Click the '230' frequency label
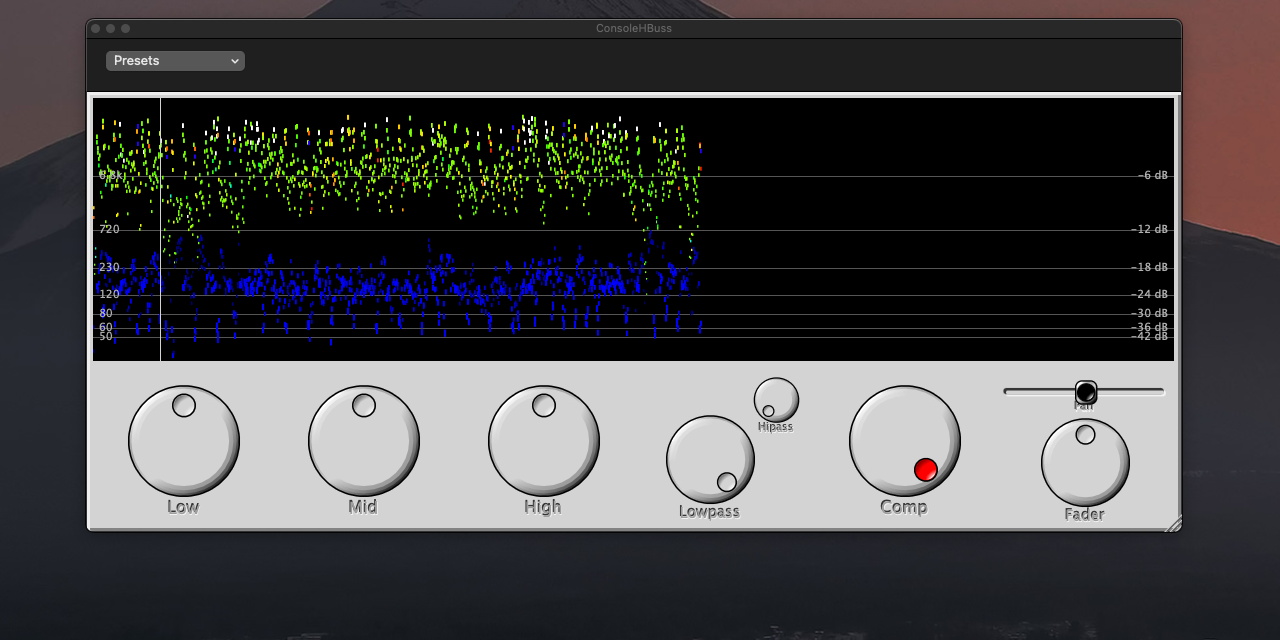1280x640 pixels. point(109,267)
